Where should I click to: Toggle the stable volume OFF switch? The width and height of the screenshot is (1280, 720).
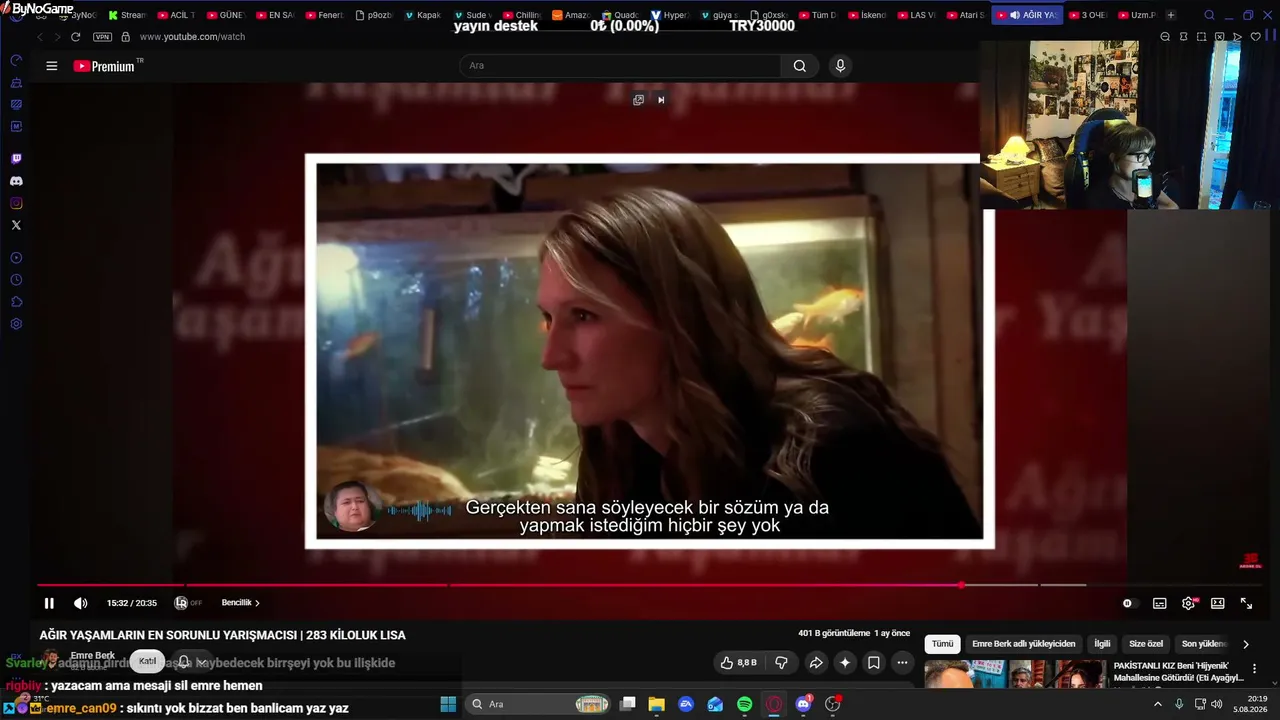[x=187, y=603]
